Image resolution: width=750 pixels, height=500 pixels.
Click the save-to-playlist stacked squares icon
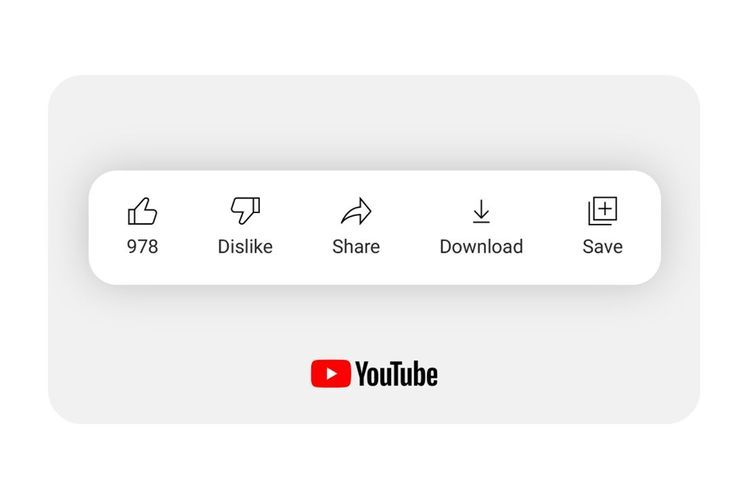point(603,211)
